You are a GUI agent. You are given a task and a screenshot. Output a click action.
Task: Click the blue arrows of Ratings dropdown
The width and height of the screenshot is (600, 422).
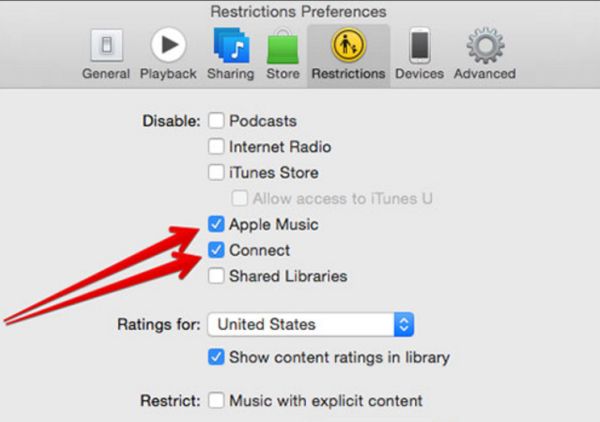pos(404,324)
